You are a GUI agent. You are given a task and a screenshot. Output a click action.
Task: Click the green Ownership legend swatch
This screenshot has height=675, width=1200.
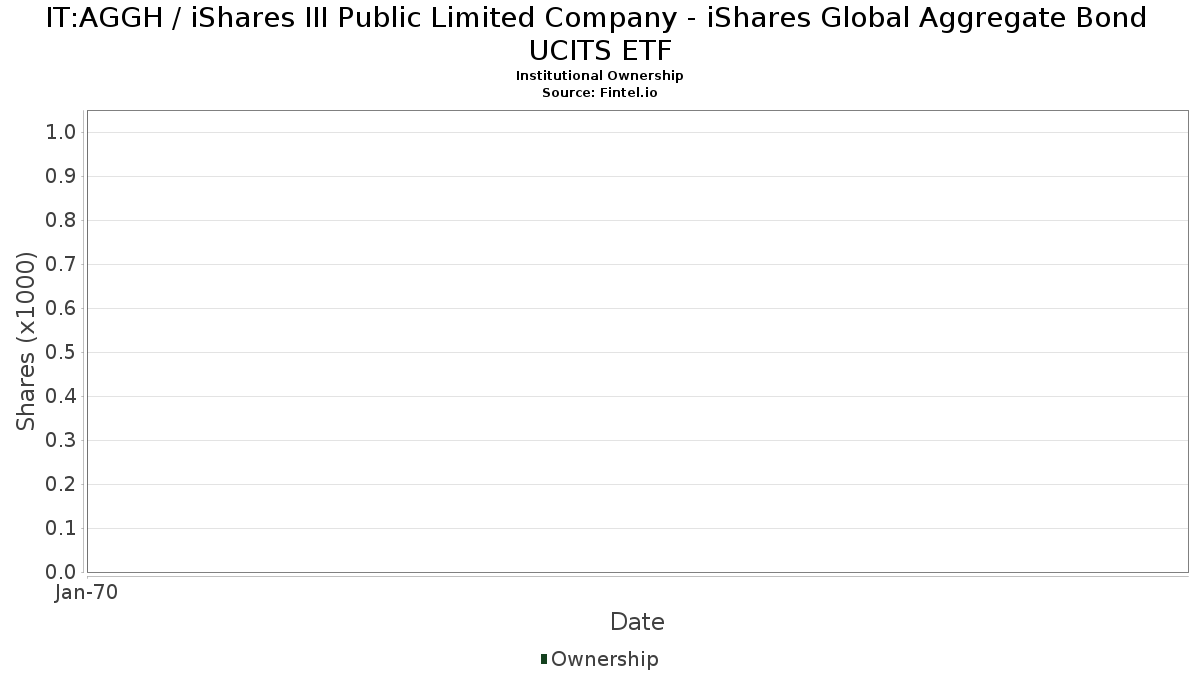(x=544, y=659)
